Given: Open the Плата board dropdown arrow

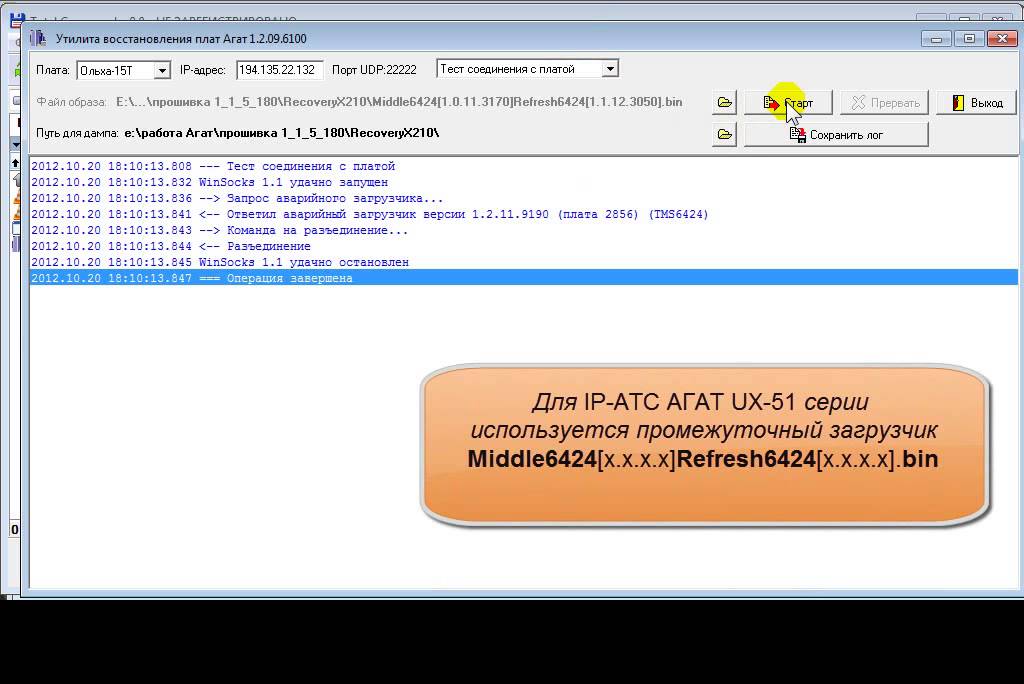Looking at the screenshot, I should [162, 70].
